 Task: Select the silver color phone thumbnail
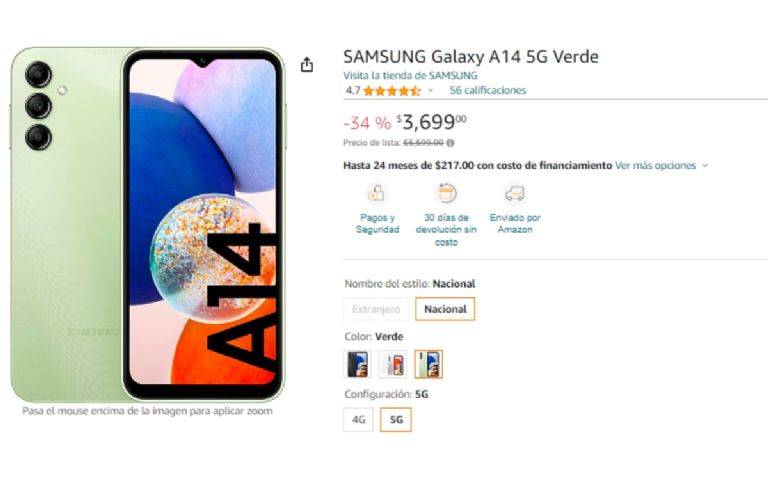point(393,364)
